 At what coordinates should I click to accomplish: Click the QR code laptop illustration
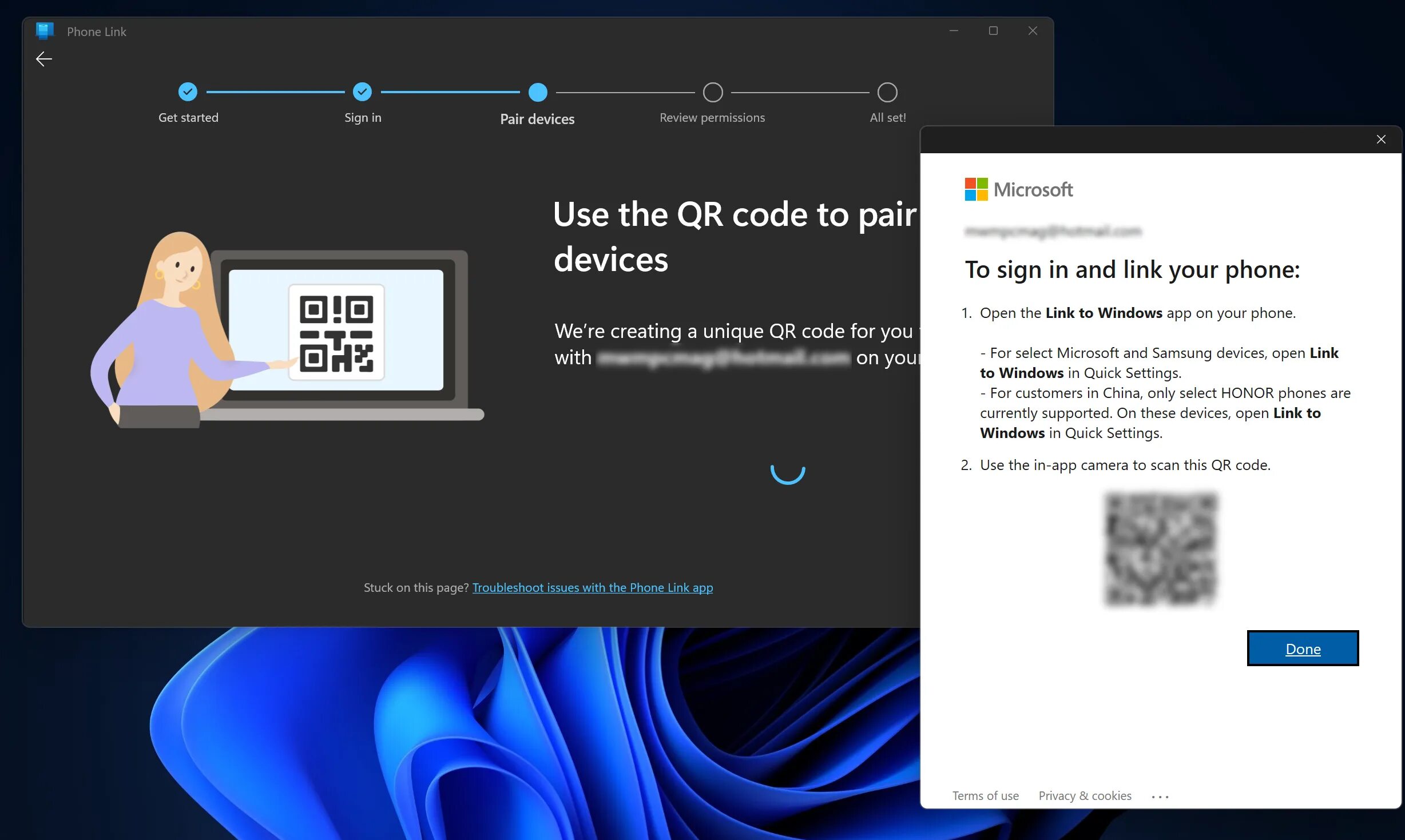click(x=288, y=329)
